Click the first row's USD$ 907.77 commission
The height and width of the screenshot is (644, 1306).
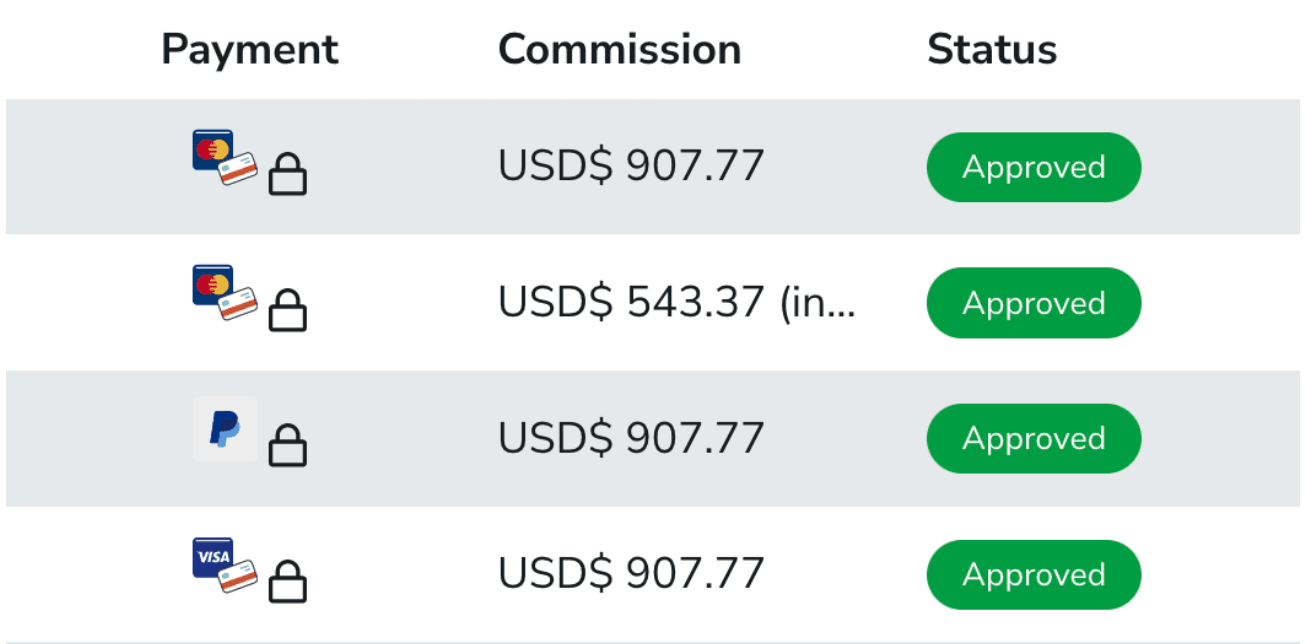(631, 167)
